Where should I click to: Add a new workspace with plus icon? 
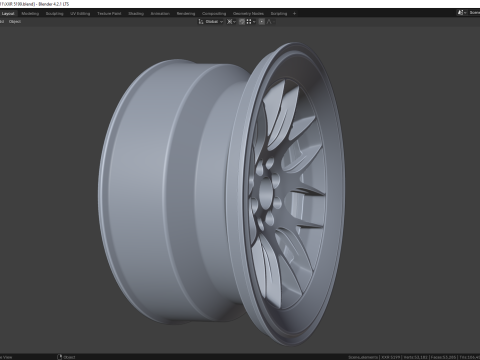point(294,14)
